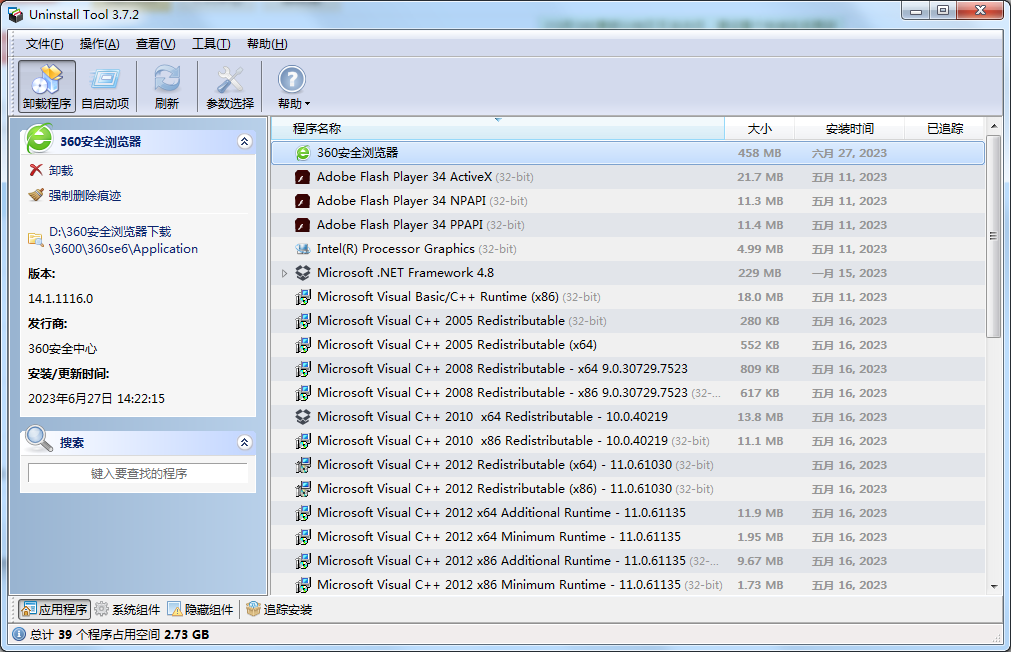
Task: Sort by 已追踪 column header
Action: click(945, 128)
